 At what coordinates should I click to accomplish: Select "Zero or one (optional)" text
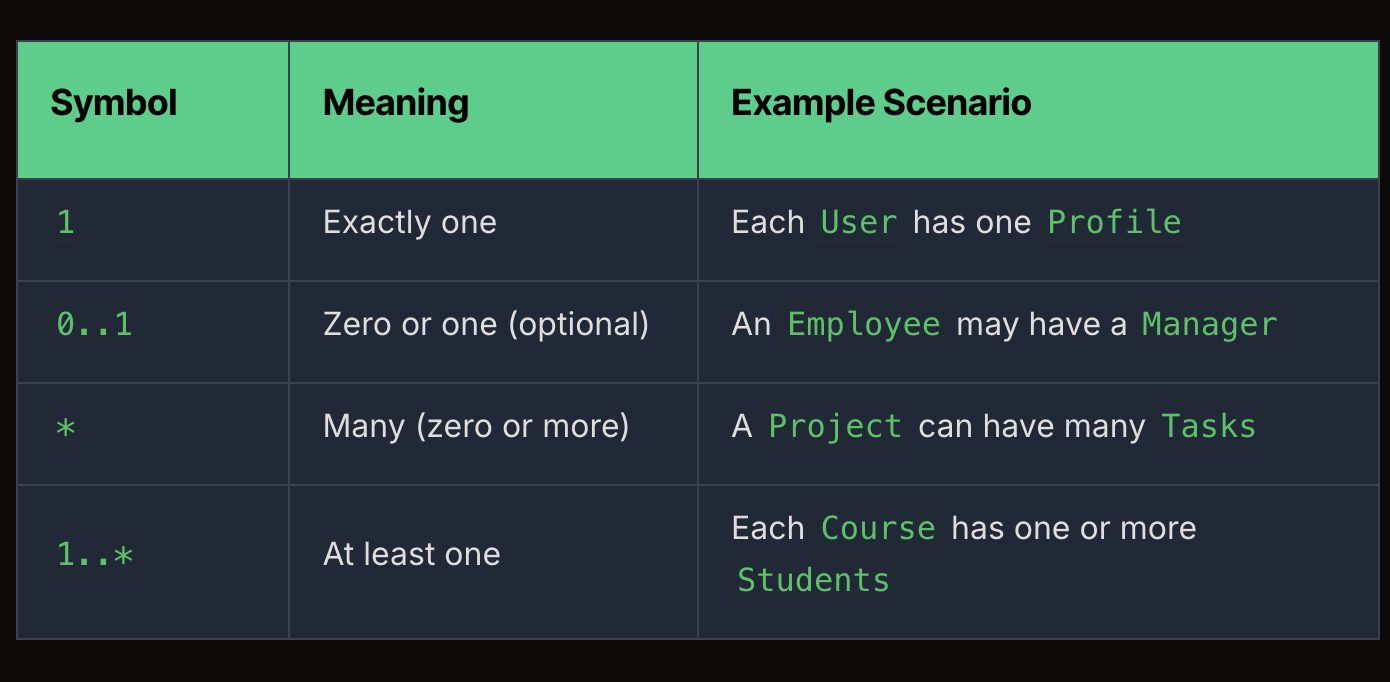pos(486,324)
